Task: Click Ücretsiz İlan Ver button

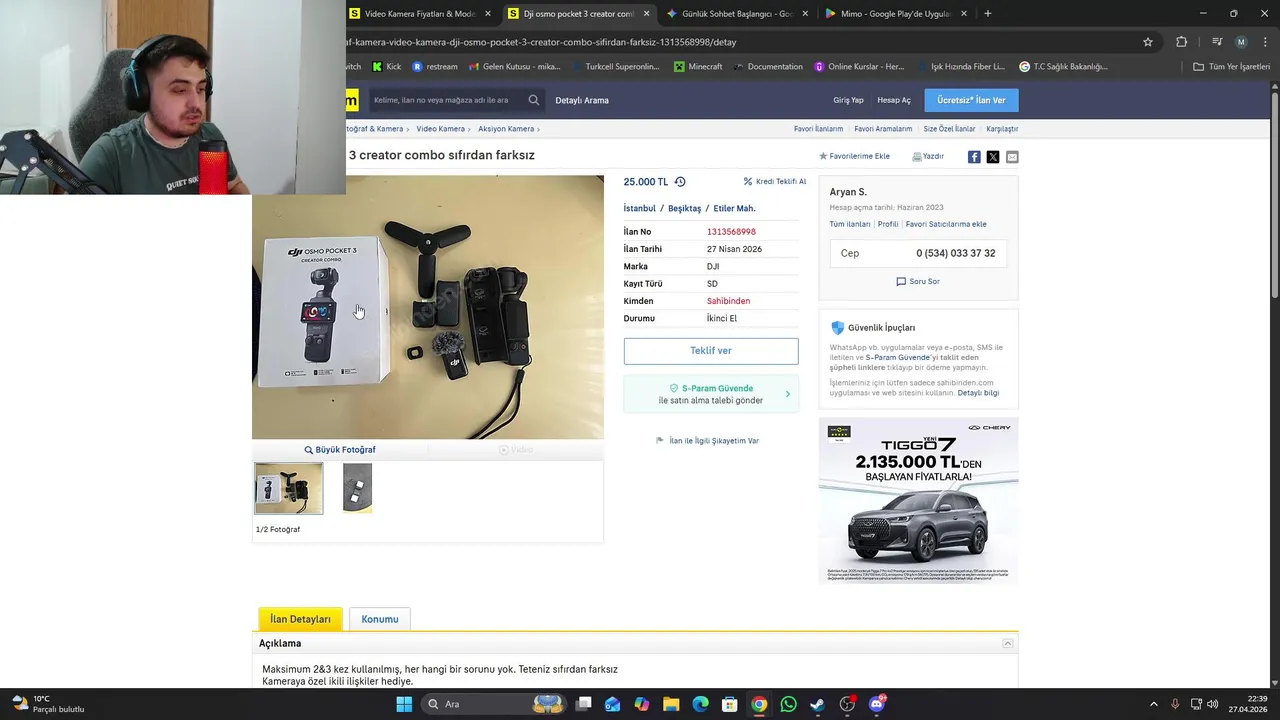Action: click(971, 100)
